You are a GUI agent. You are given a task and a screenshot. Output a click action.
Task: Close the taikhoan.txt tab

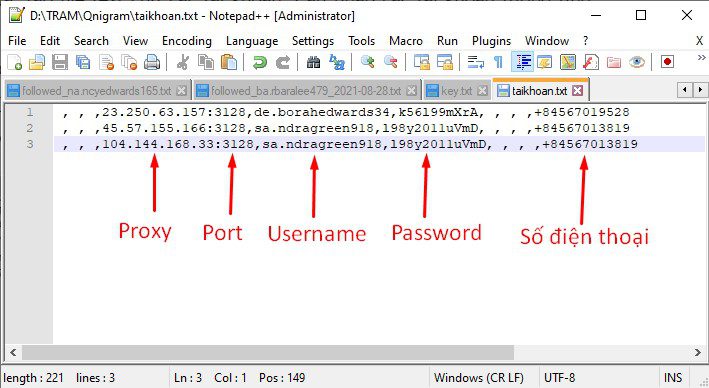point(577,91)
